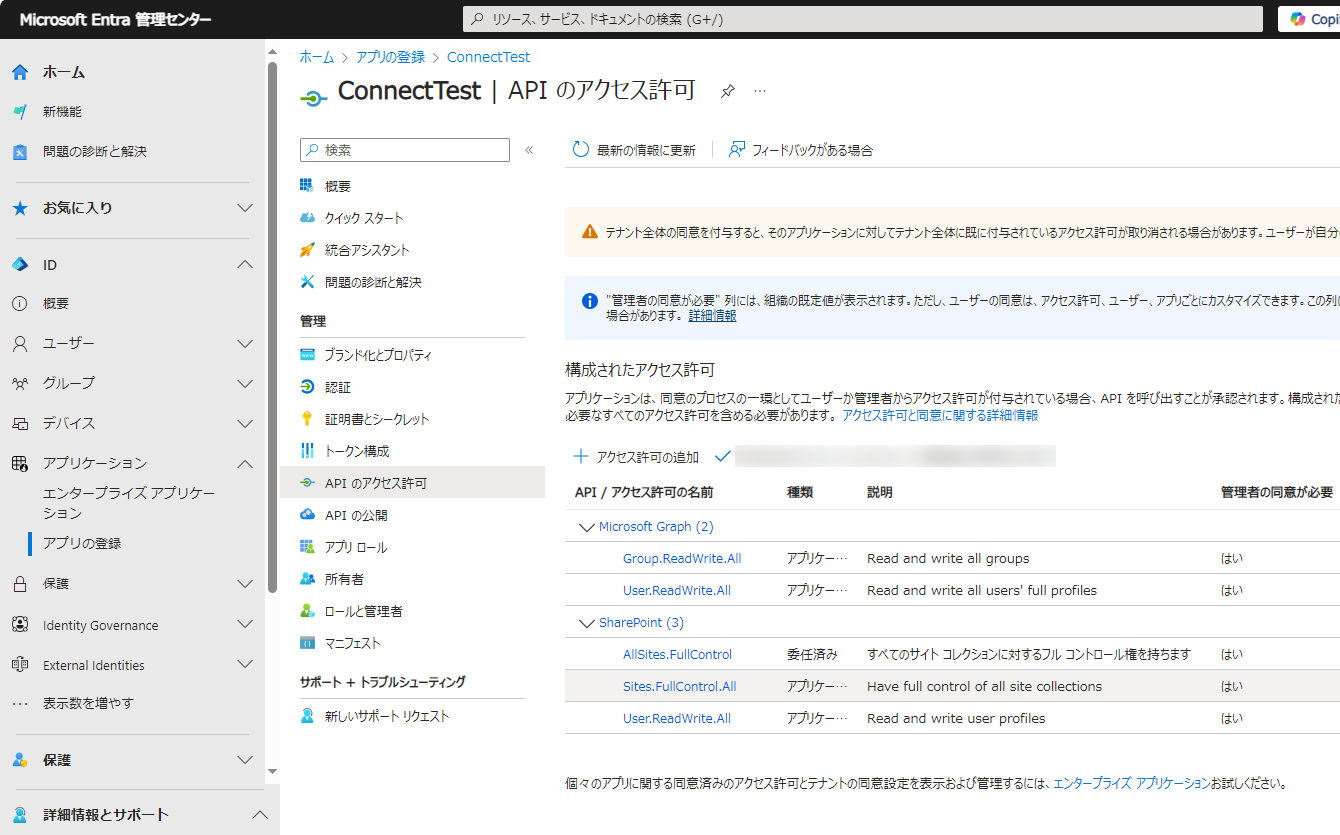This screenshot has height=835, width=1340.
Task: Click the API / アクセス許可の名前 column header
Action: [x=644, y=492]
